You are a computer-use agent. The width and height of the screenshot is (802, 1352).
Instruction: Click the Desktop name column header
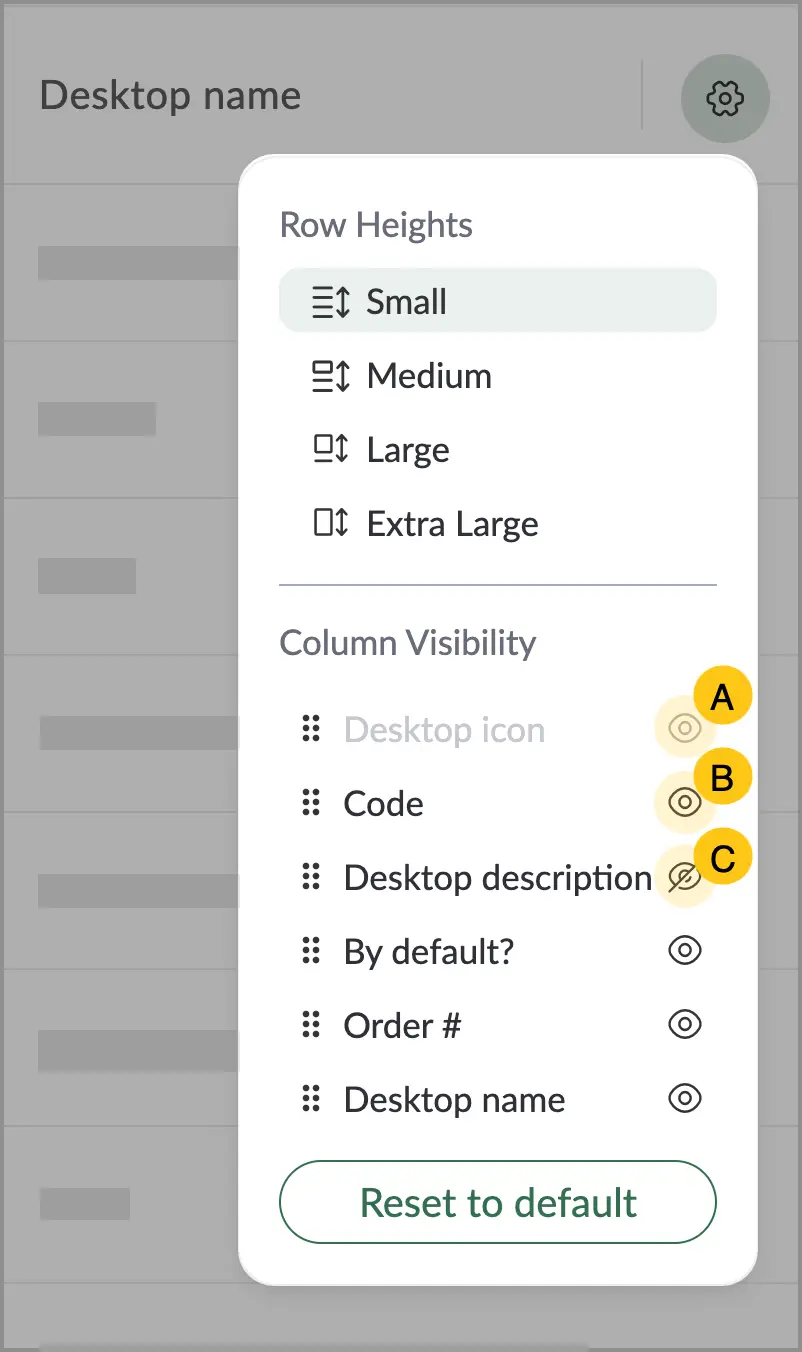click(x=170, y=96)
